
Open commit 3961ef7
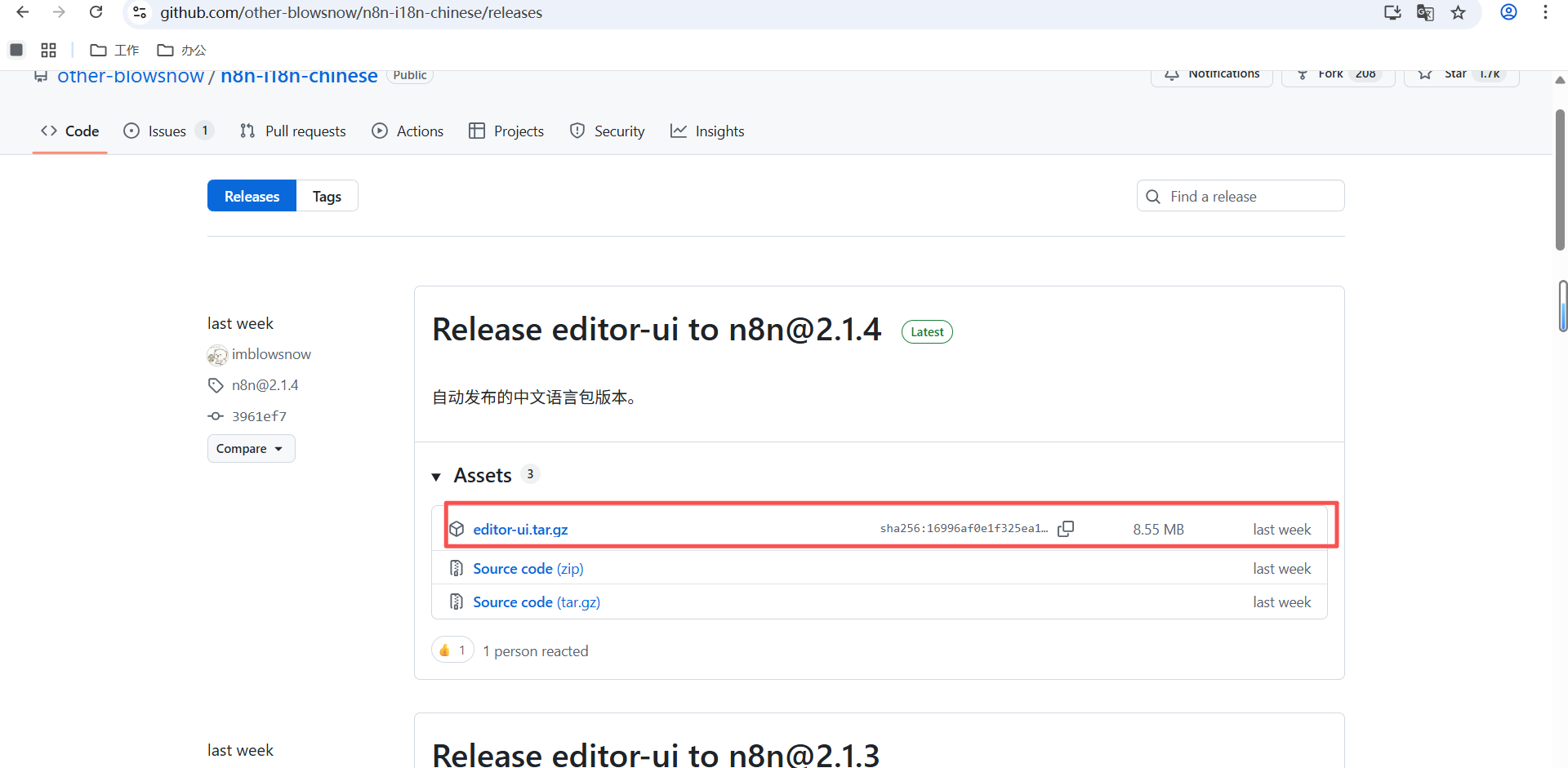coord(259,416)
